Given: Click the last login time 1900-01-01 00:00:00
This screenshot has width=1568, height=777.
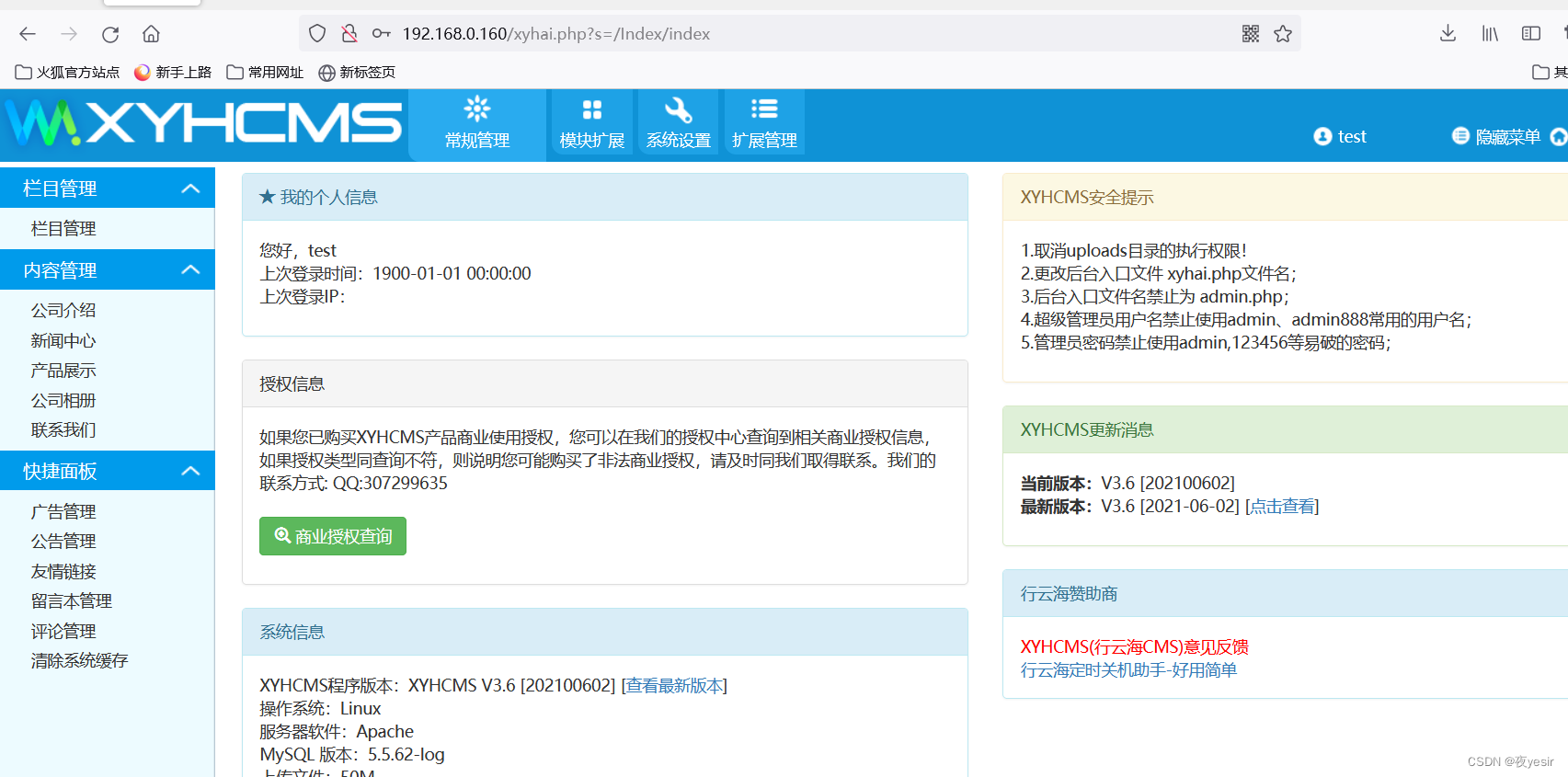Looking at the screenshot, I should (452, 274).
